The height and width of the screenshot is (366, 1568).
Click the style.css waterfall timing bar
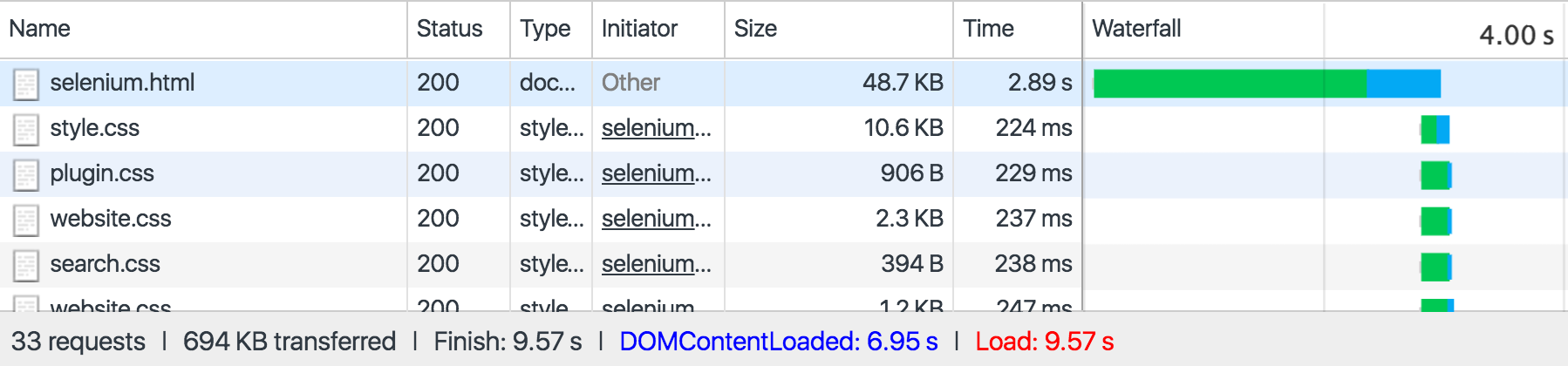1435,129
